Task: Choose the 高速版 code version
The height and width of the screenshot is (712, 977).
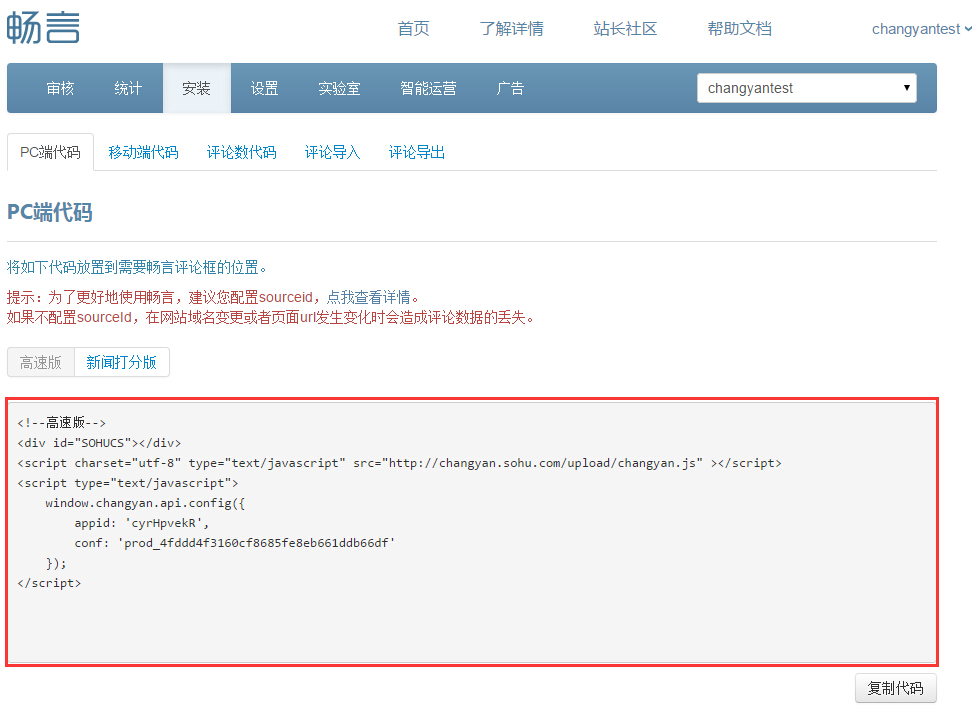Action: (x=41, y=362)
